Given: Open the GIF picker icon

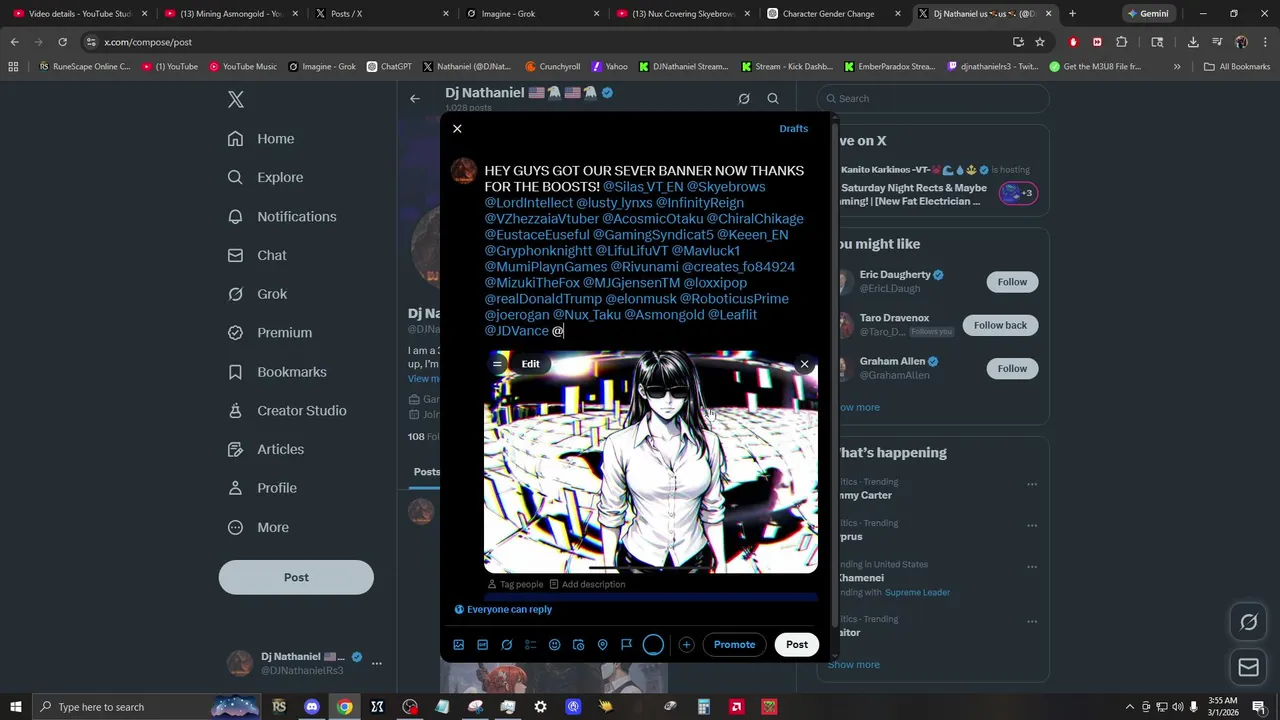Looking at the screenshot, I should [x=482, y=645].
